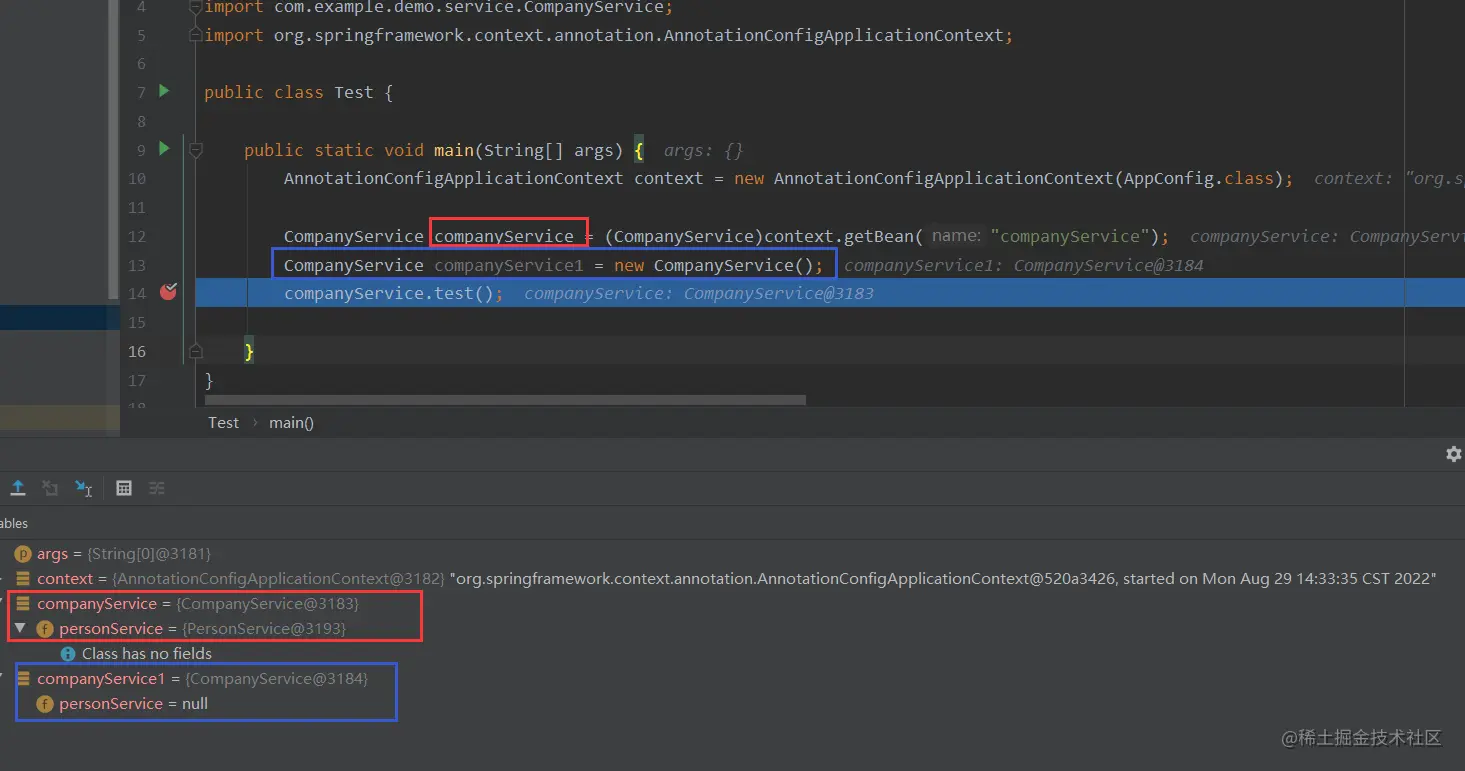Click the Trace Current Stream Chain icon
Image resolution: width=1465 pixels, height=771 pixels.
click(157, 488)
